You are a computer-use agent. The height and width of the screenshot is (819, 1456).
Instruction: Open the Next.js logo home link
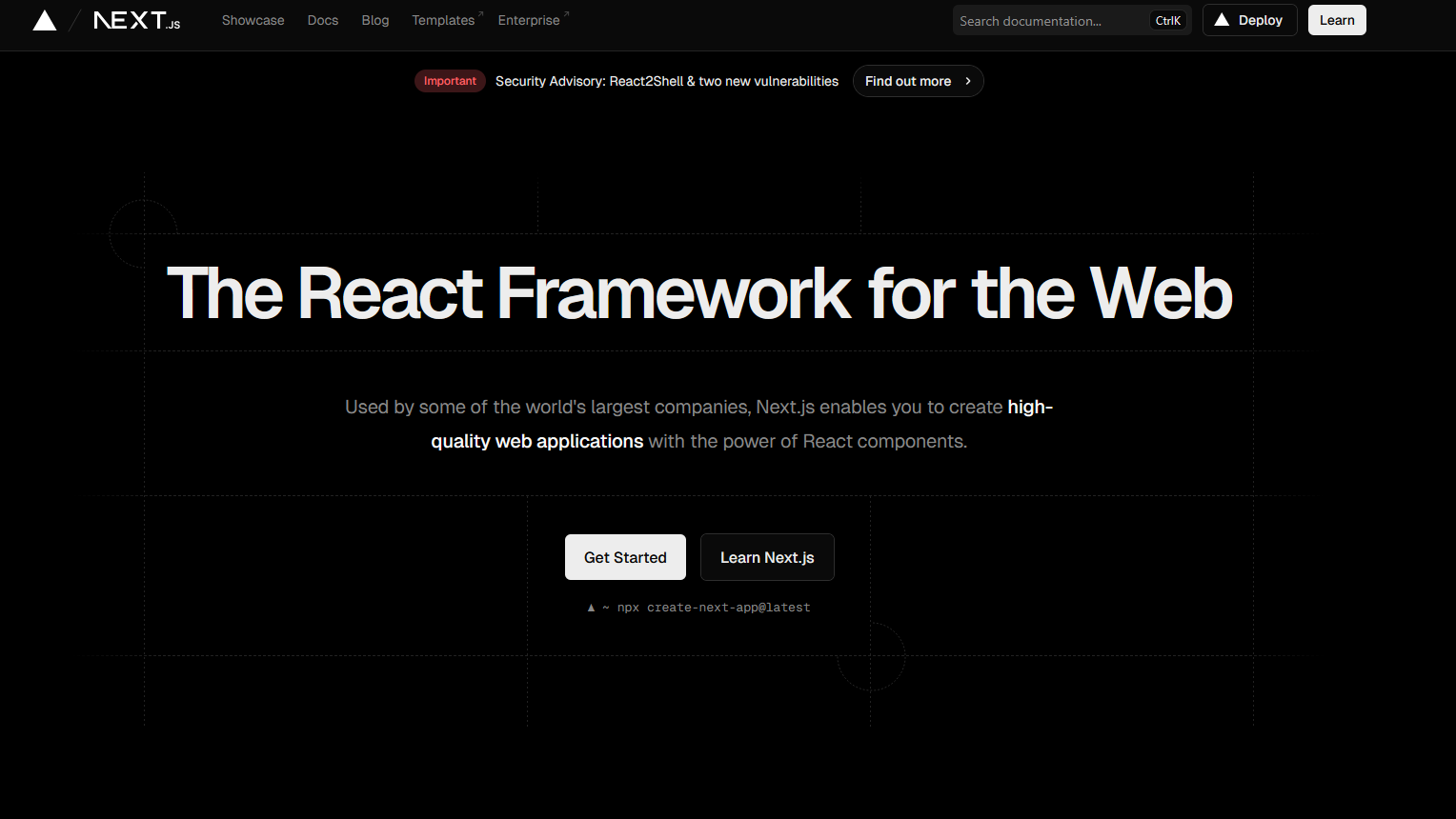[x=136, y=21]
